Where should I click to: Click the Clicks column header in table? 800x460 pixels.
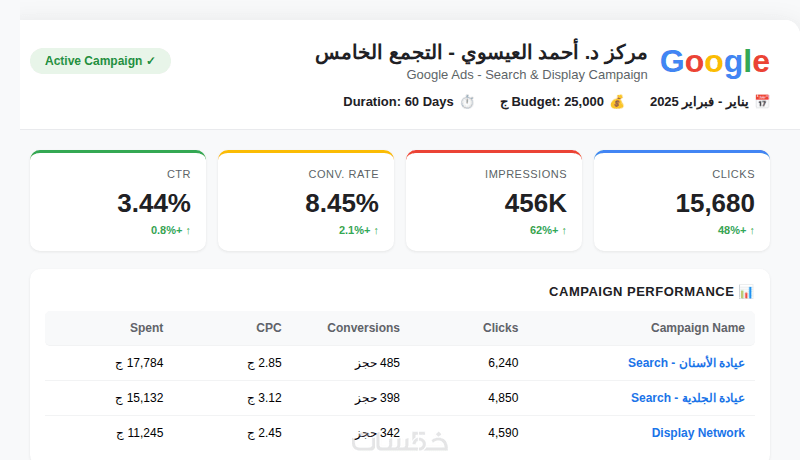coord(500,328)
